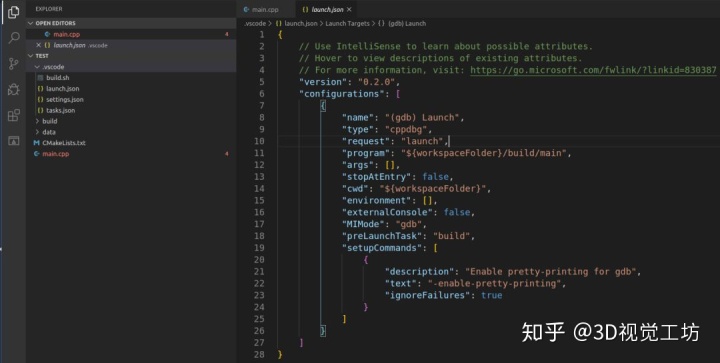Image resolution: width=720 pixels, height=363 pixels.
Task: Click the true value after "ignoreFailures"
Action: point(491,296)
